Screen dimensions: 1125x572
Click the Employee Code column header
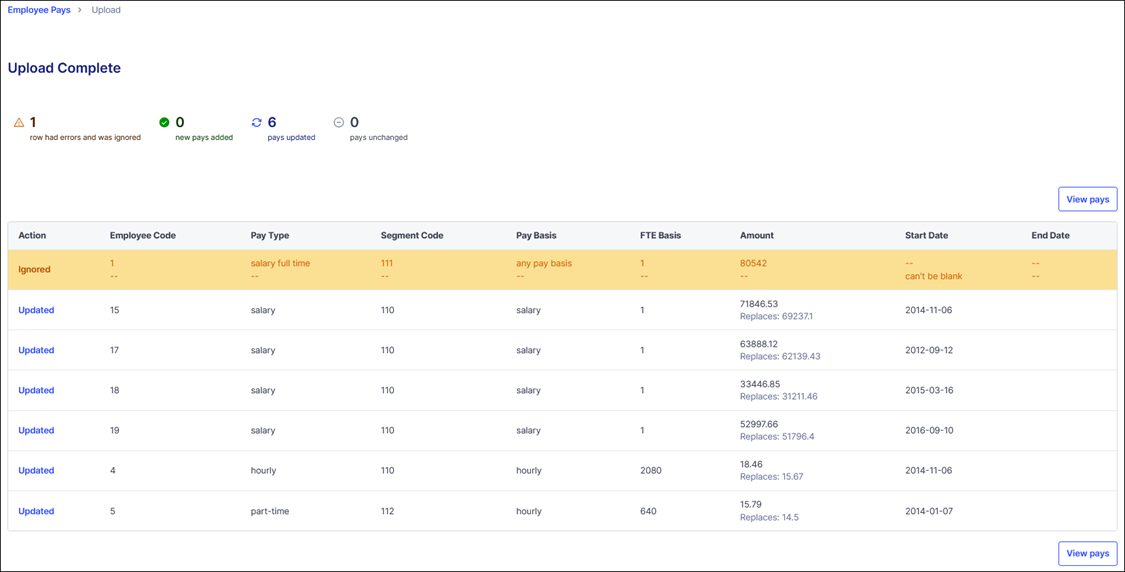coord(143,236)
